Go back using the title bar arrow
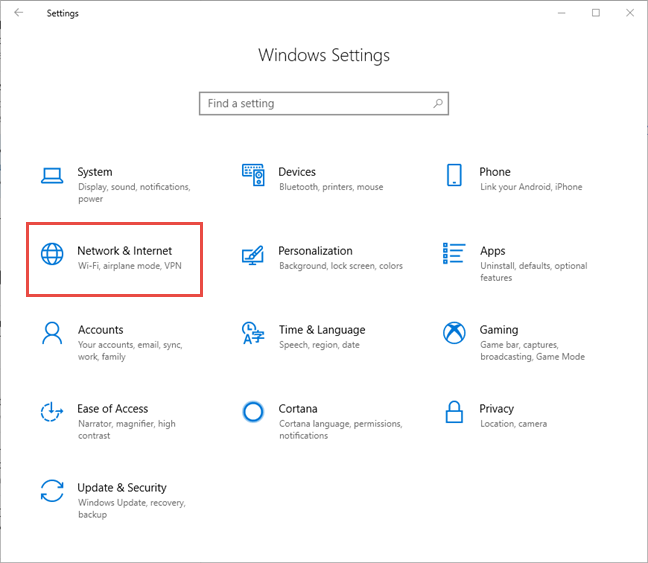648x563 pixels. point(18,13)
